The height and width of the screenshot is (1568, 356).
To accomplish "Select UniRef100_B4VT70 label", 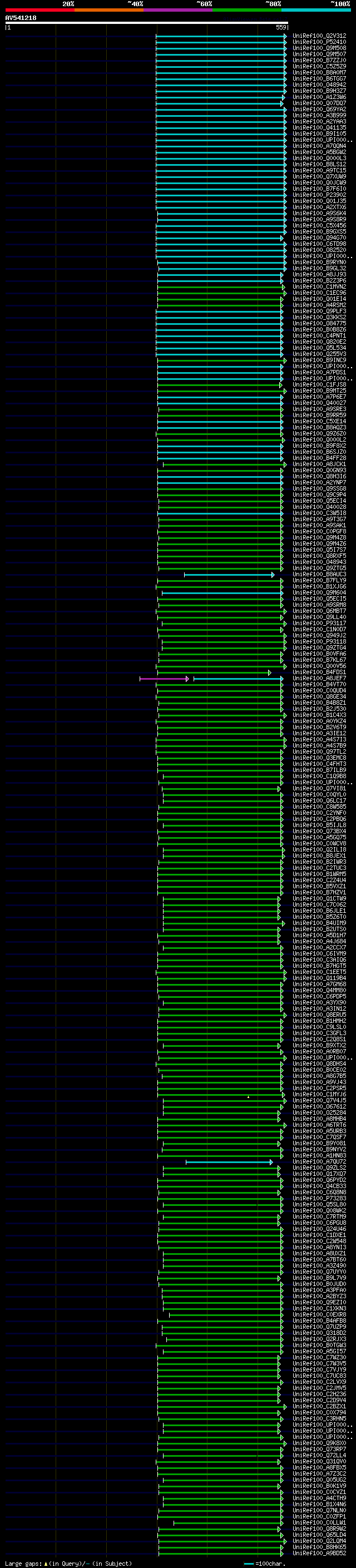I will (319, 684).
